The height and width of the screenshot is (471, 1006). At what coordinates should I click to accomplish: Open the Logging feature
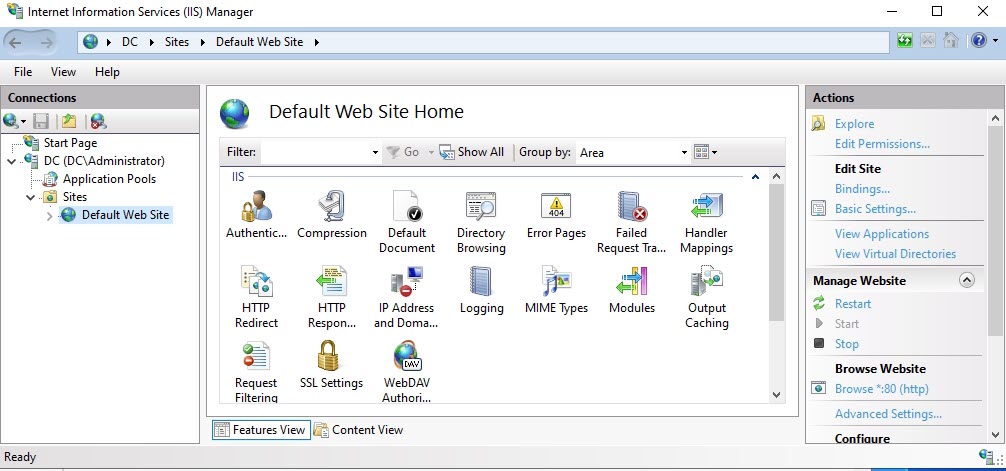(x=481, y=283)
